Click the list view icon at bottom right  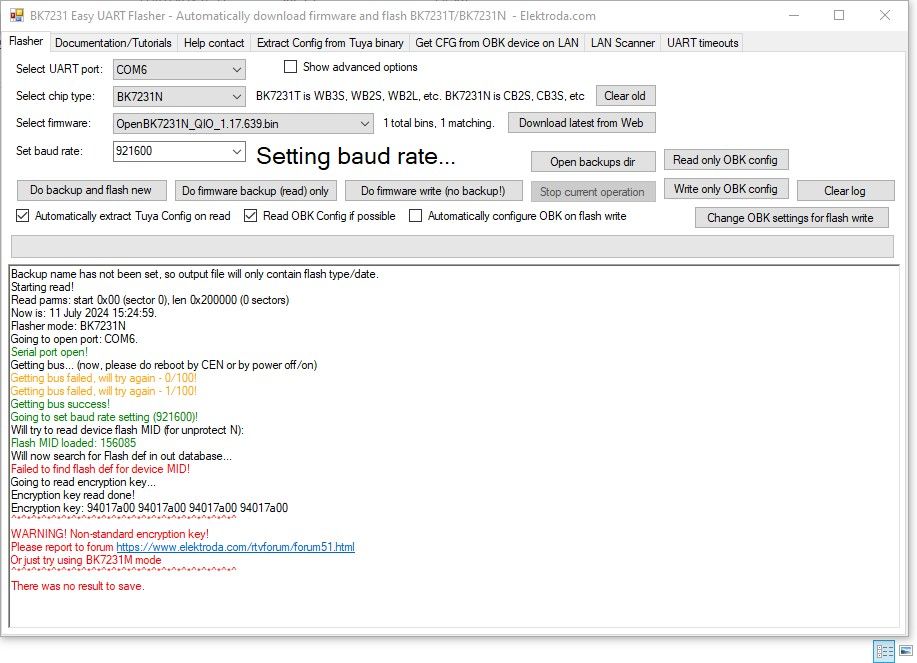click(884, 651)
